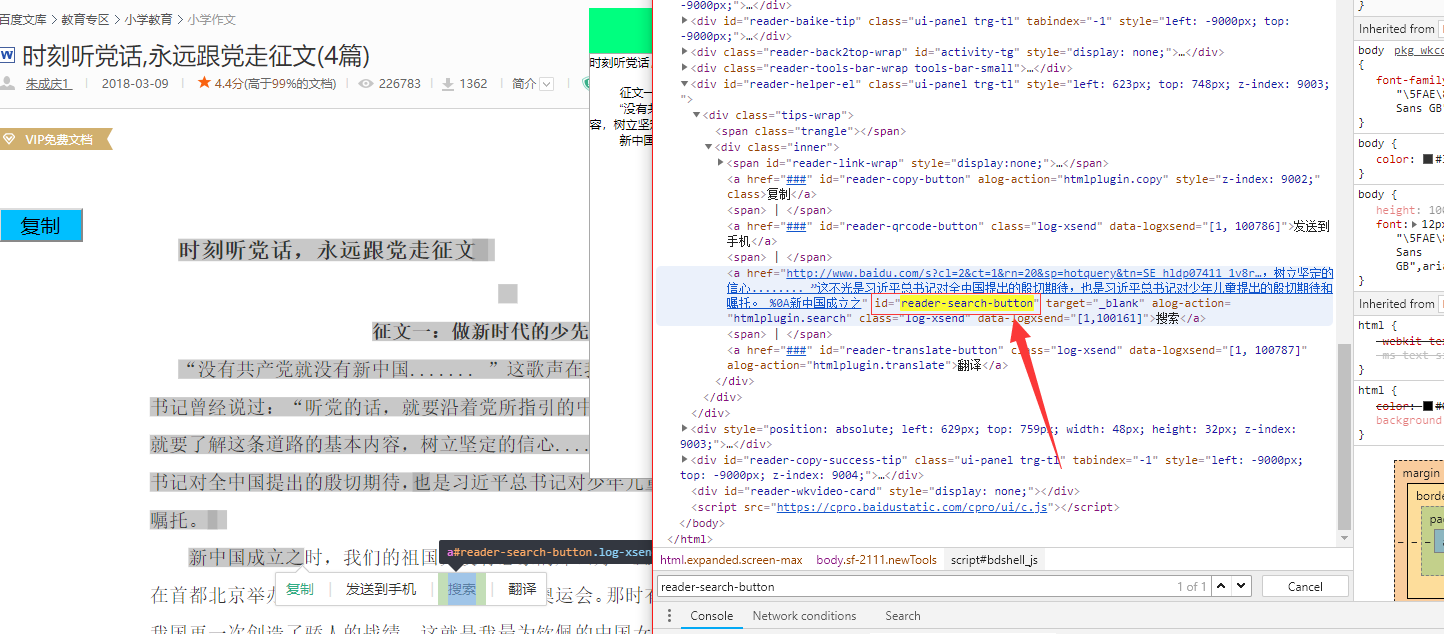
Task: Open the 简介 dropdown arrow
Action: pos(547,84)
